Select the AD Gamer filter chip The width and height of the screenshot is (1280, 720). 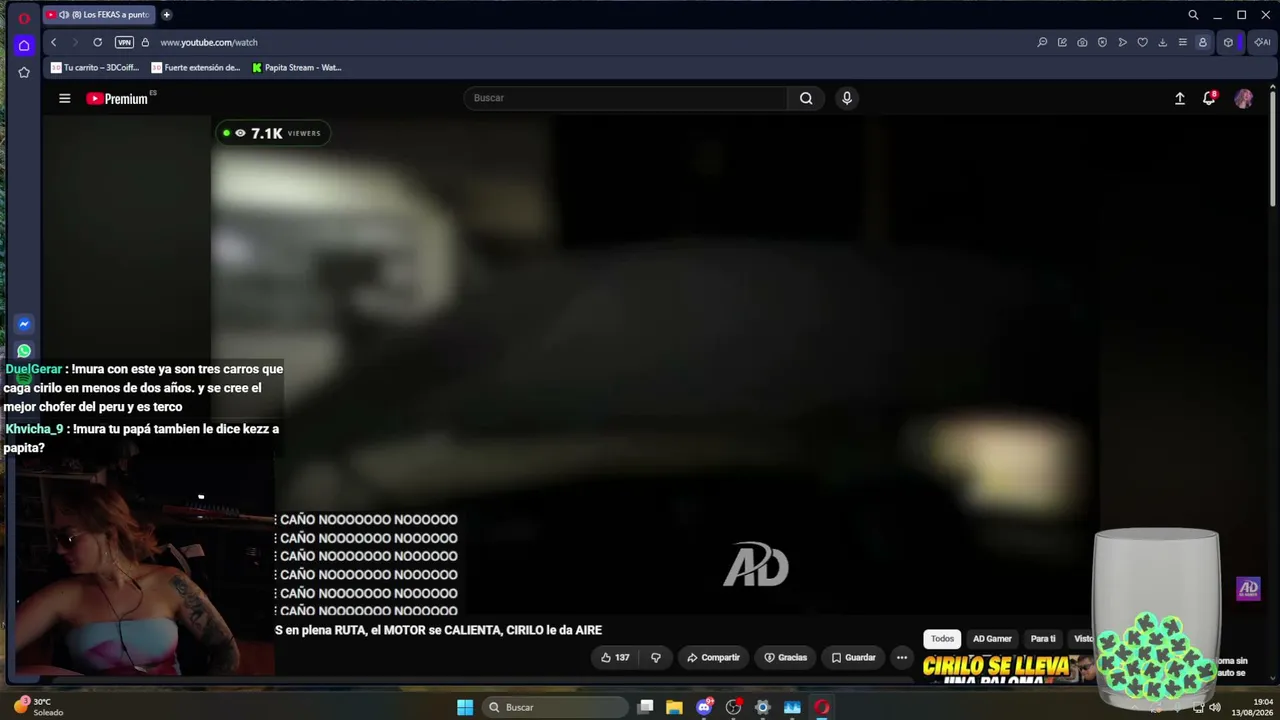[x=993, y=639]
